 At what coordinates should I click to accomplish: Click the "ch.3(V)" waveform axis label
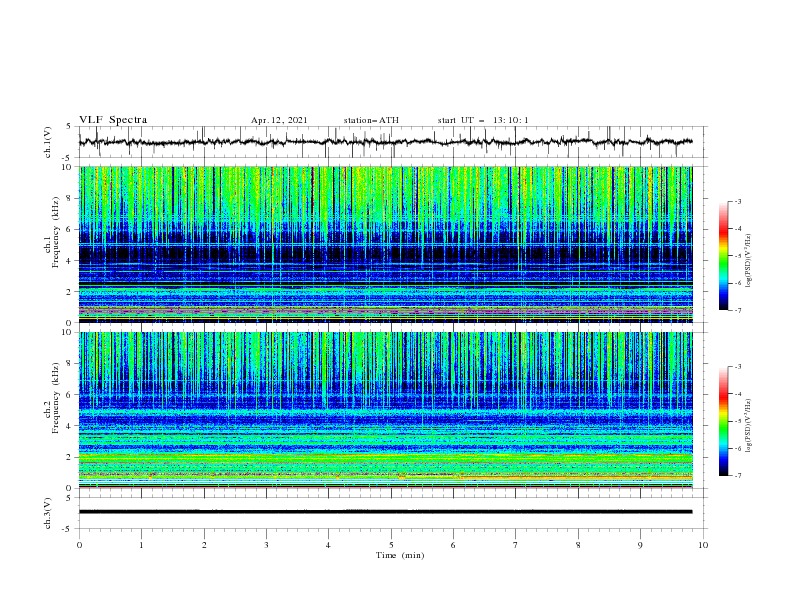coord(48,513)
